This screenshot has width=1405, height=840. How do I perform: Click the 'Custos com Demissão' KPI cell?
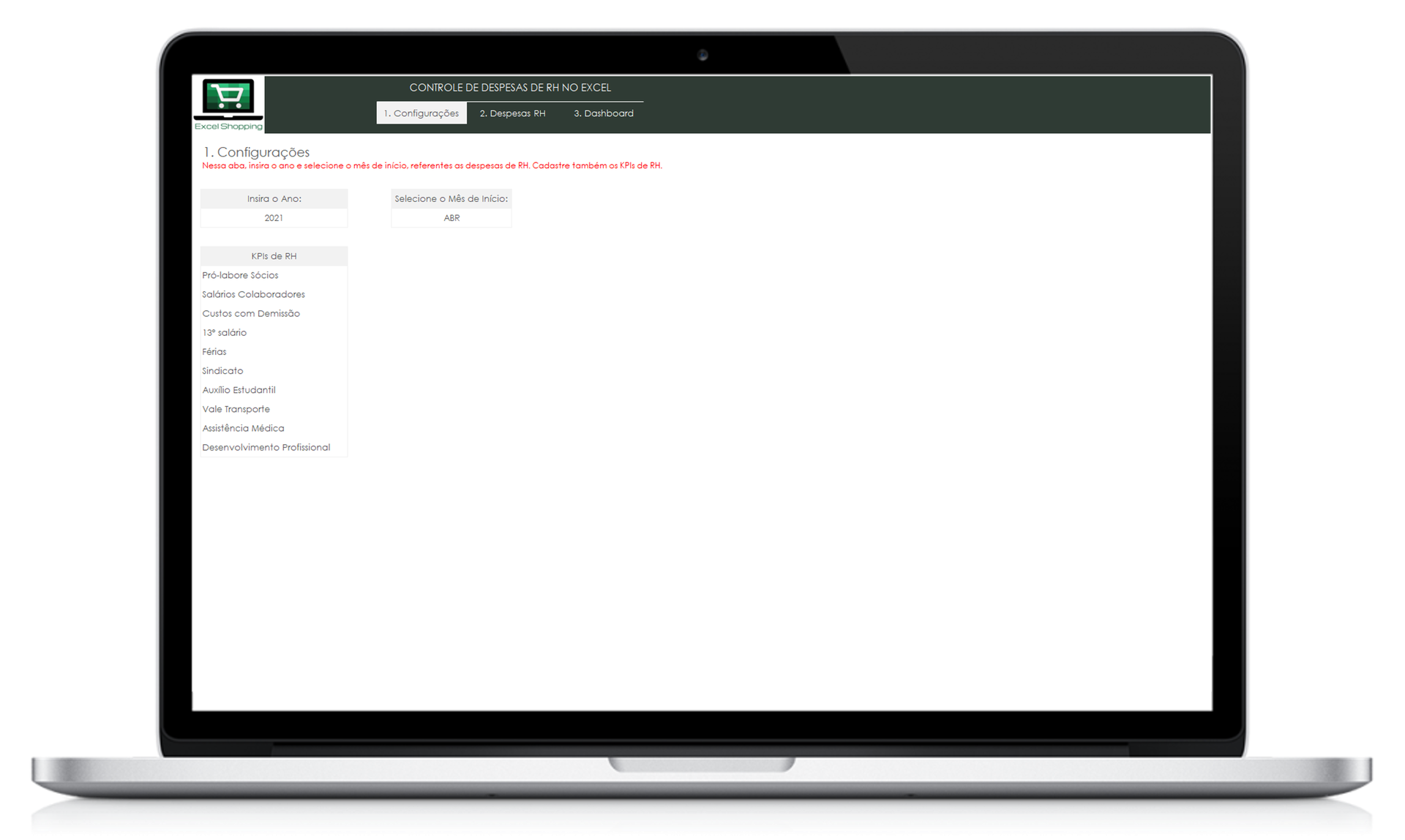(x=274, y=313)
